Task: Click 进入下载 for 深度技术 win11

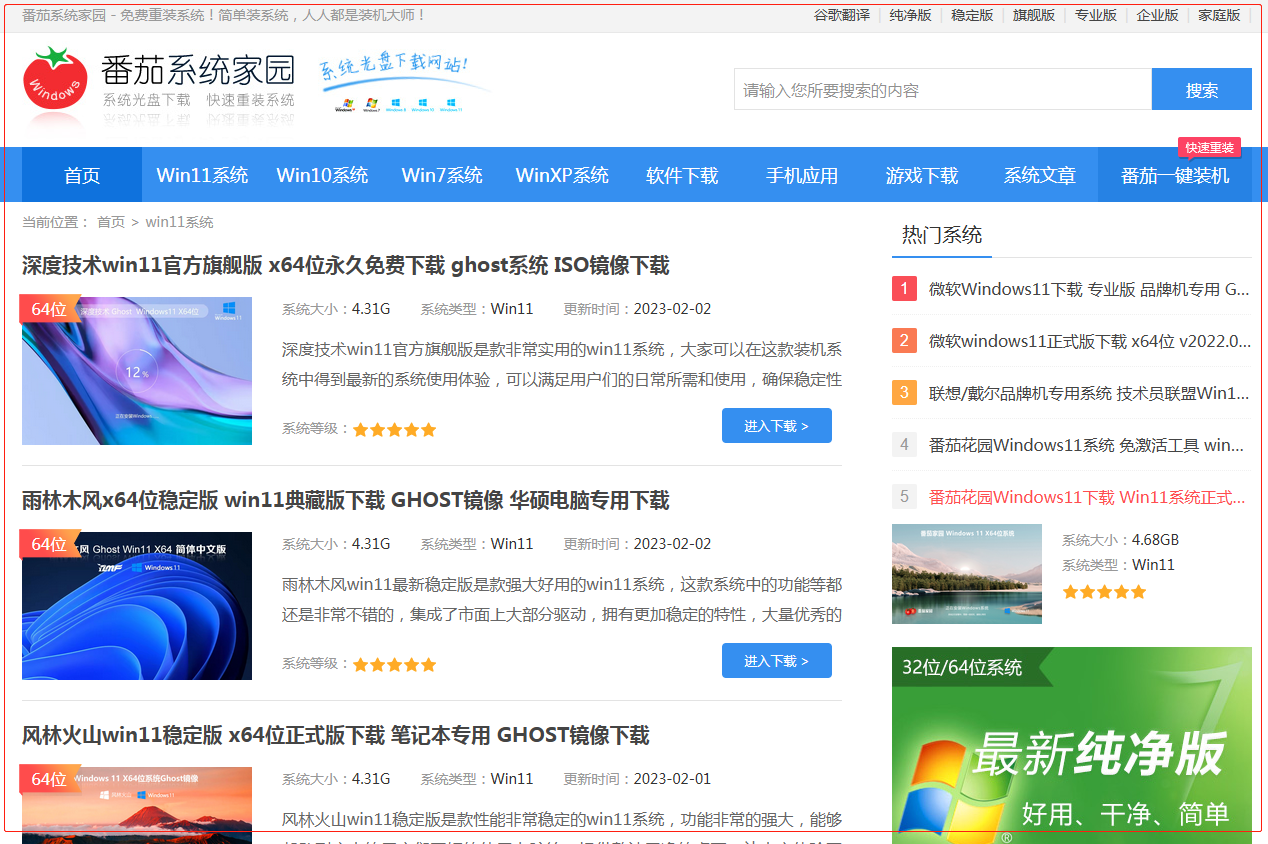Action: pos(777,426)
